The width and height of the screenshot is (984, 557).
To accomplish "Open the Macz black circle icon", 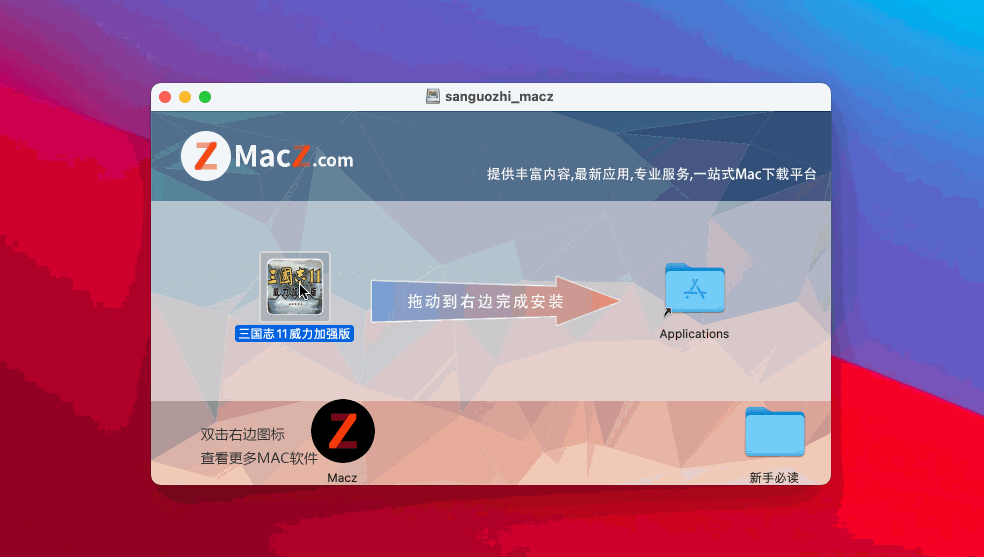I will point(343,431).
